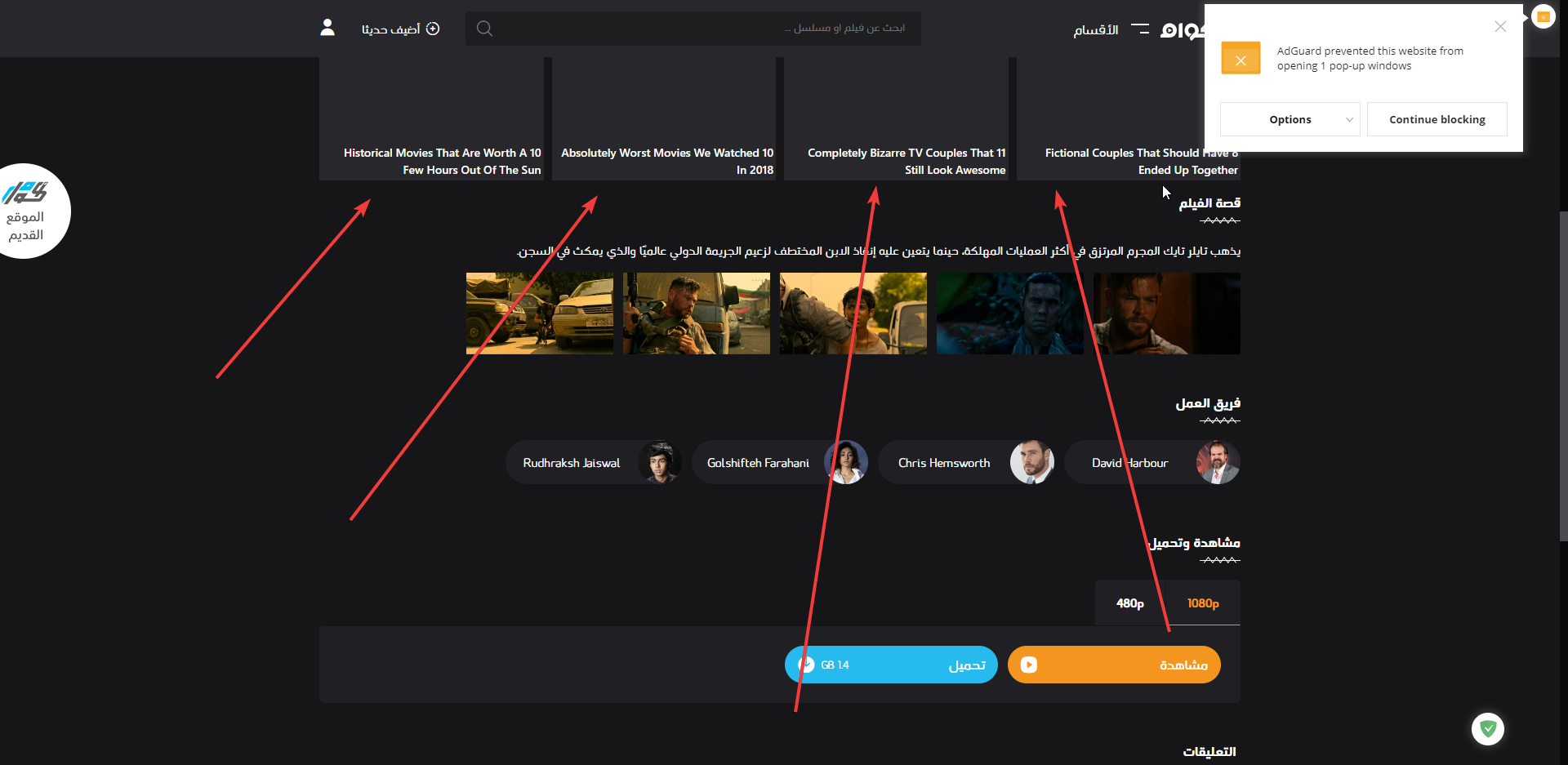
Task: Select the 1080p quality tab
Action: 1203,603
